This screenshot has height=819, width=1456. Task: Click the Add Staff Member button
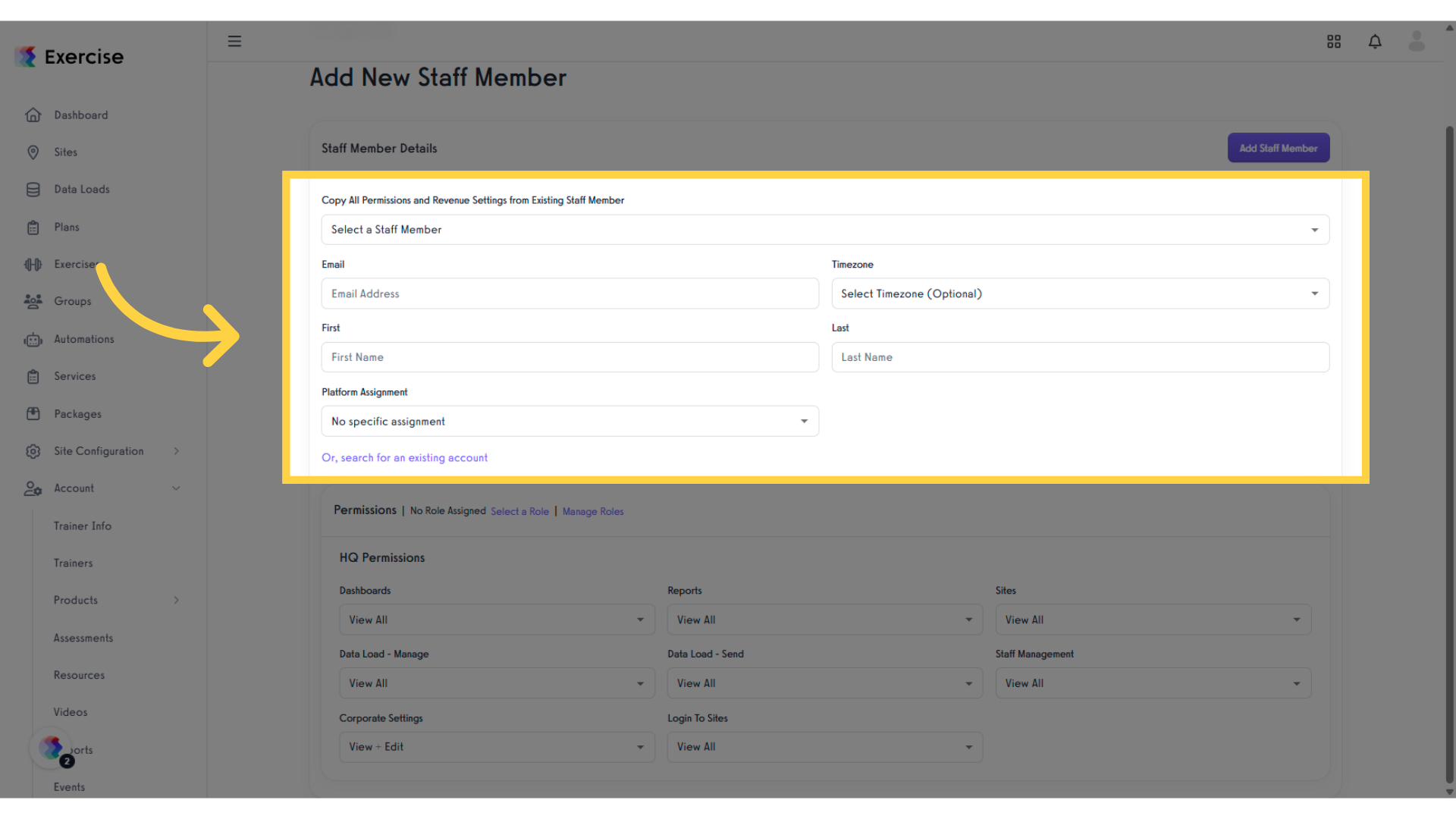(x=1279, y=148)
